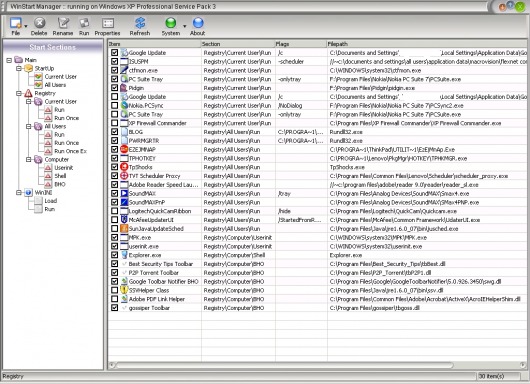Open the File toolbar button
The width and height of the screenshot is (530, 384).
(16, 26)
